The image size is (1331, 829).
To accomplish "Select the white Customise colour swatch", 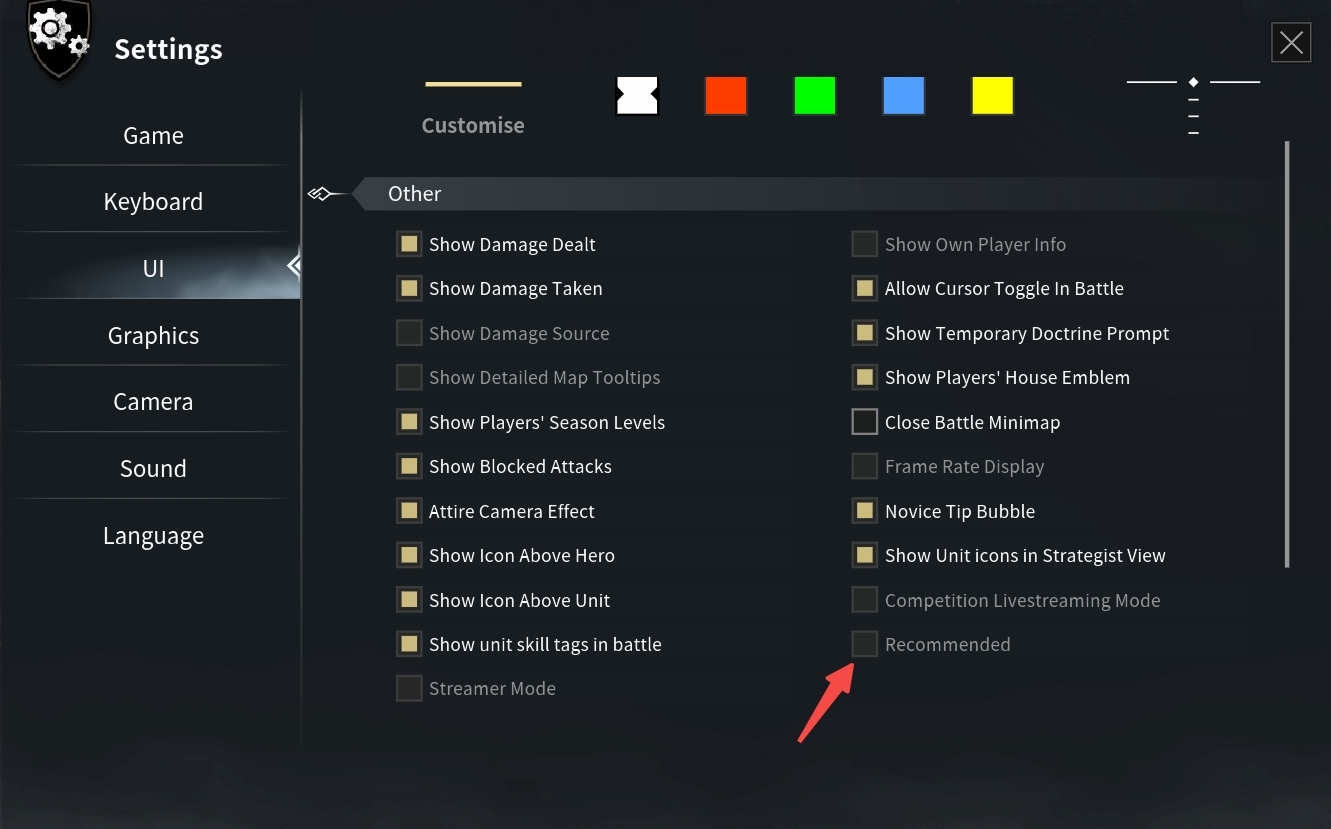I will [637, 96].
